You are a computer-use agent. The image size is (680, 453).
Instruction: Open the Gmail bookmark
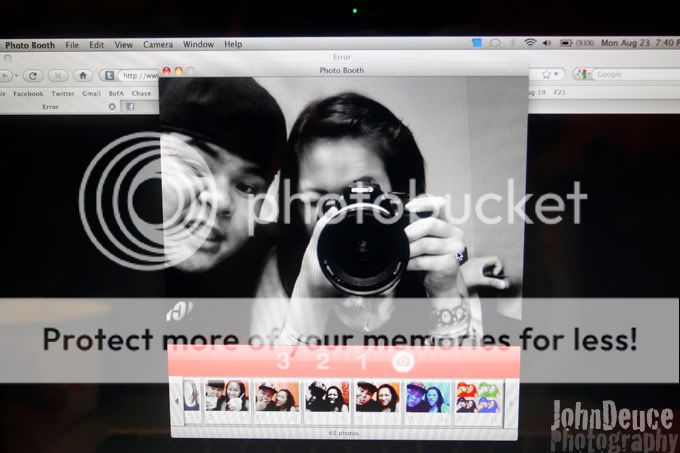click(x=92, y=93)
